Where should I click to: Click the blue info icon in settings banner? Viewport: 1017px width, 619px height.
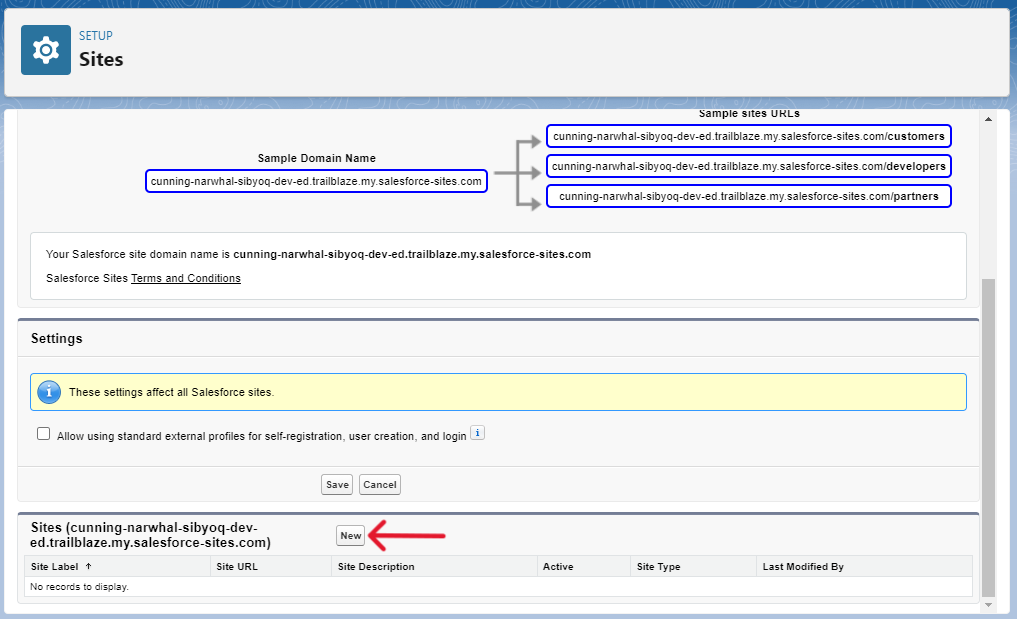click(49, 392)
